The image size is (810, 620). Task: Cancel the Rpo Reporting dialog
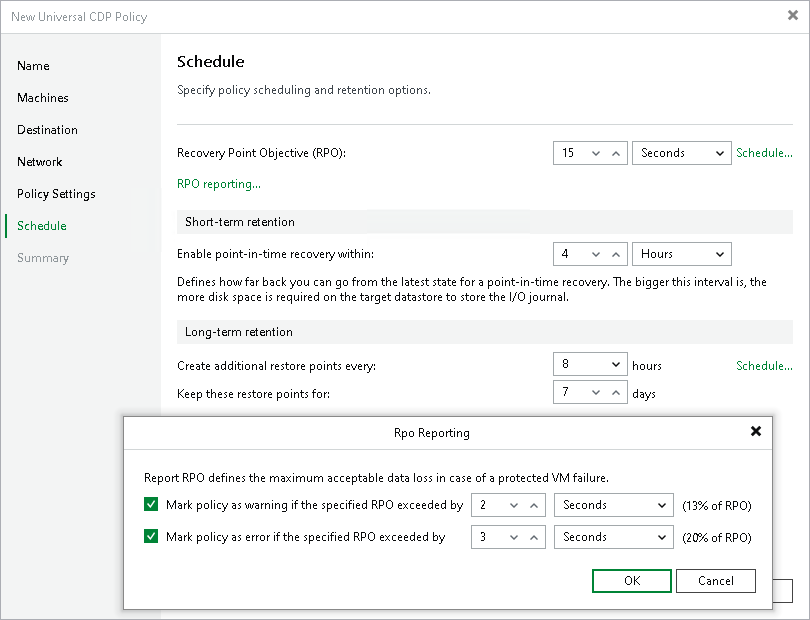pos(716,581)
